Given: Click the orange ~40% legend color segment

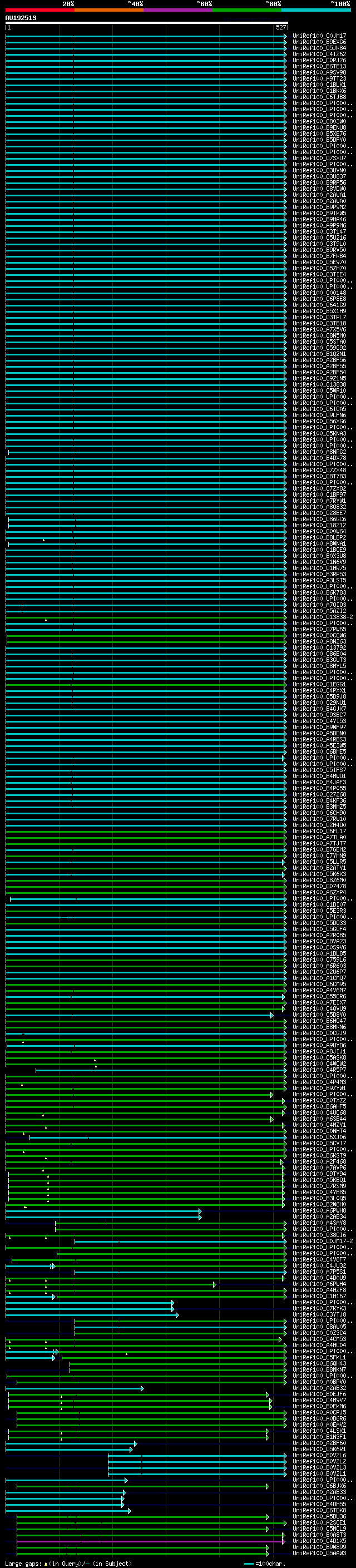Looking at the screenshot, I should [x=108, y=10].
